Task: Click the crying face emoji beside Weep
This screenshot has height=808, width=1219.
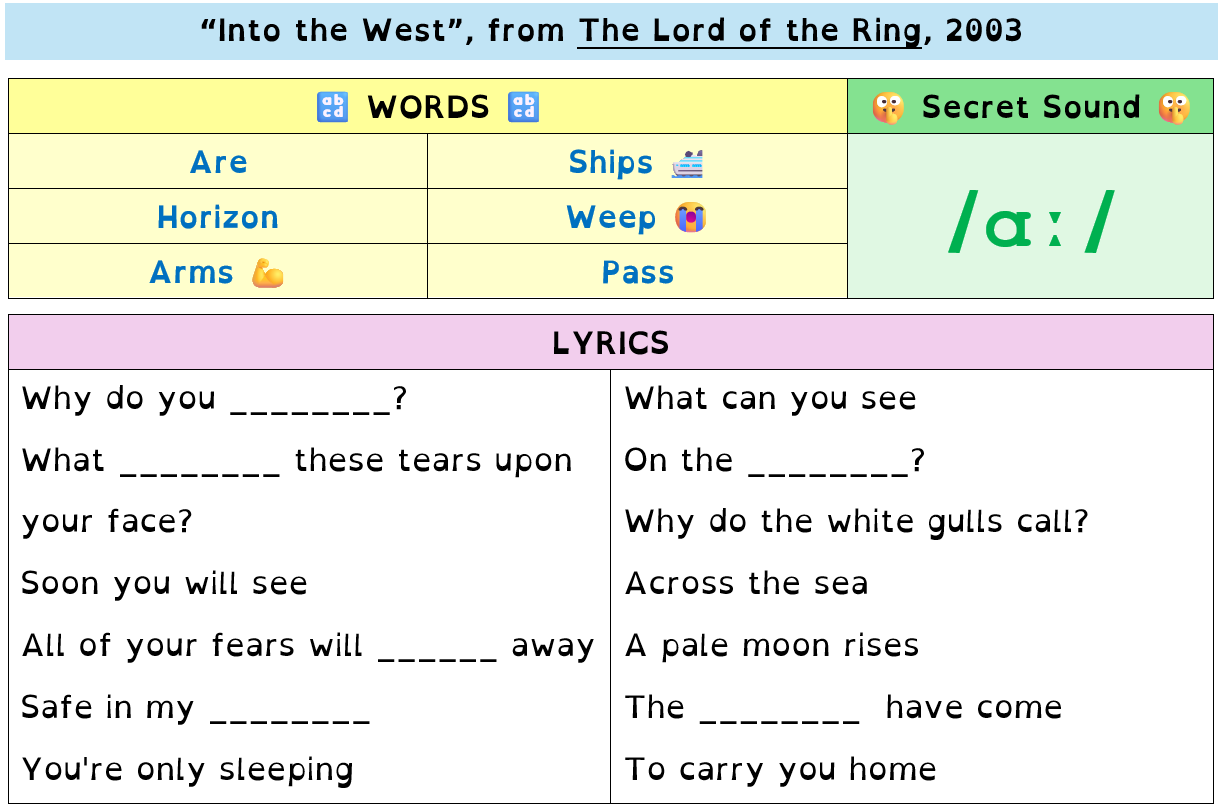Action: click(690, 217)
